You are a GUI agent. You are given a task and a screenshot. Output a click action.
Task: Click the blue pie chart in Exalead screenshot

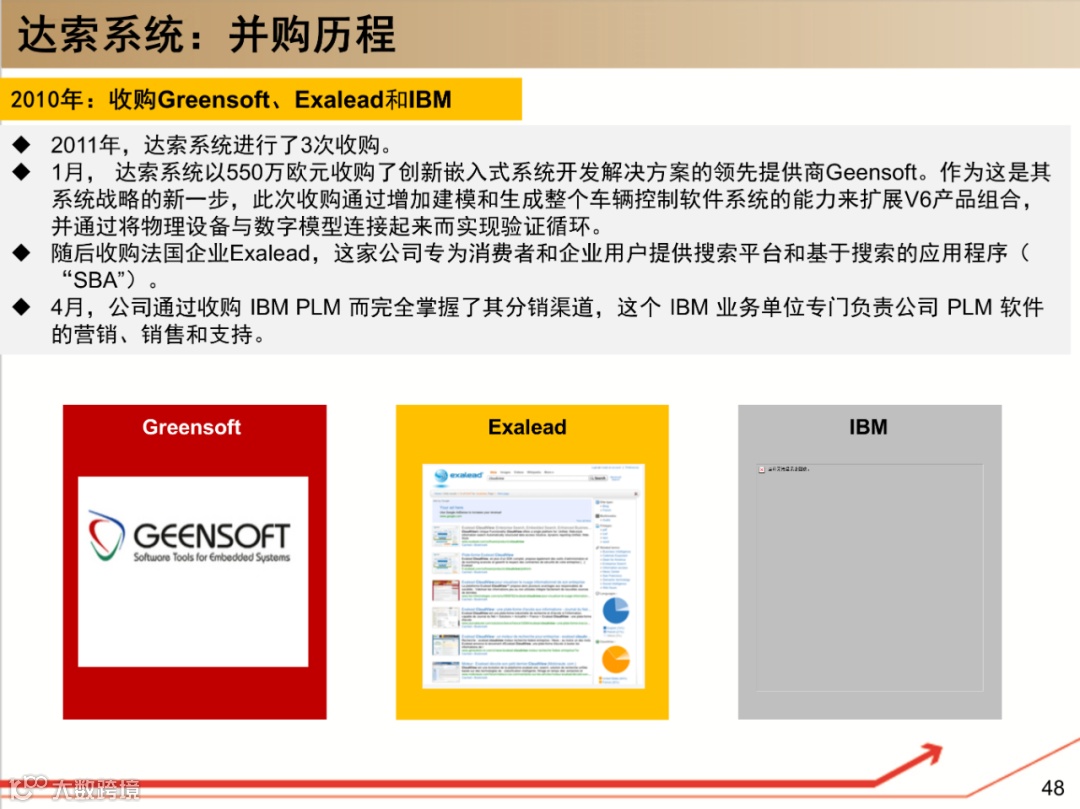tap(615, 611)
